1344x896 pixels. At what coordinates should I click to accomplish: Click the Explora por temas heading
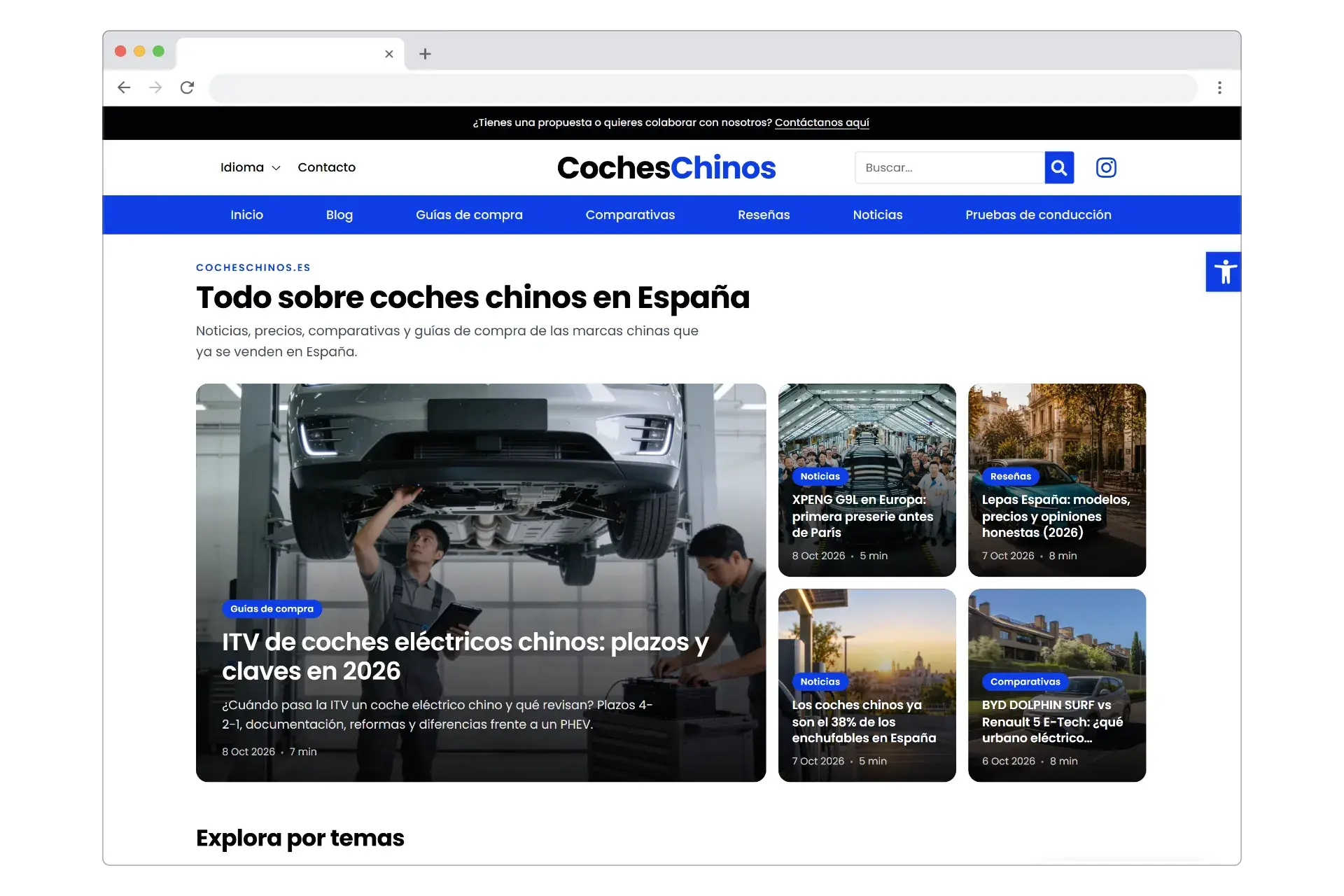click(x=300, y=838)
